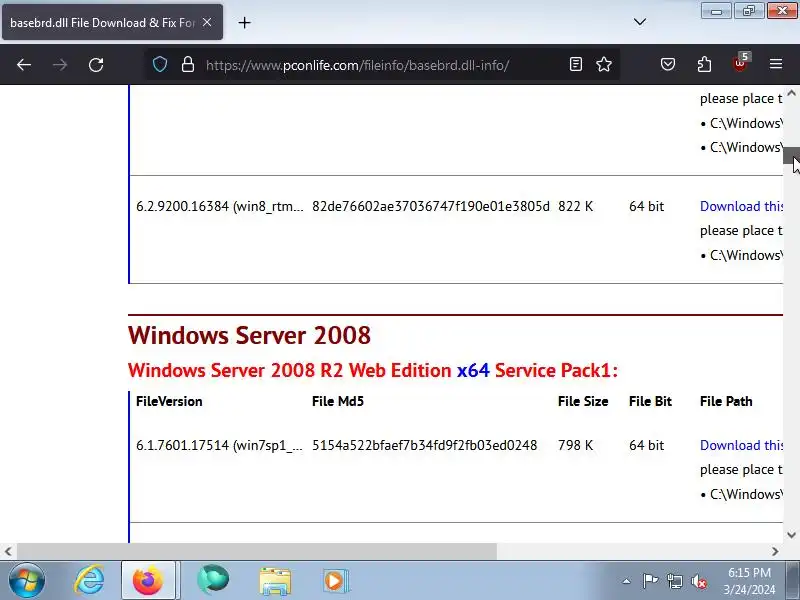Click the vertical scrollbar up arrow

click(x=791, y=93)
